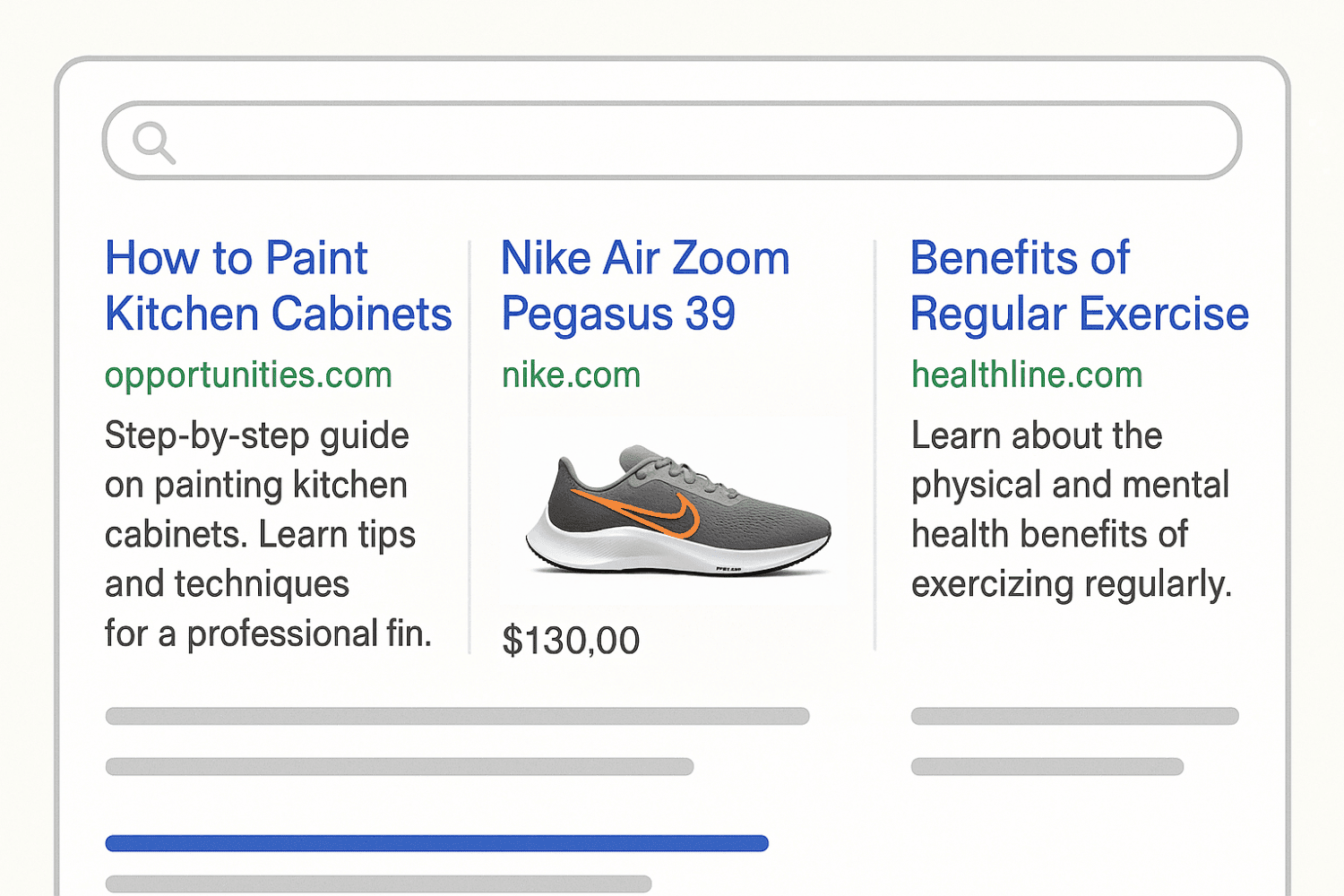Click the opportunities.com URL
Screen dimensions: 1344x896
(248, 375)
